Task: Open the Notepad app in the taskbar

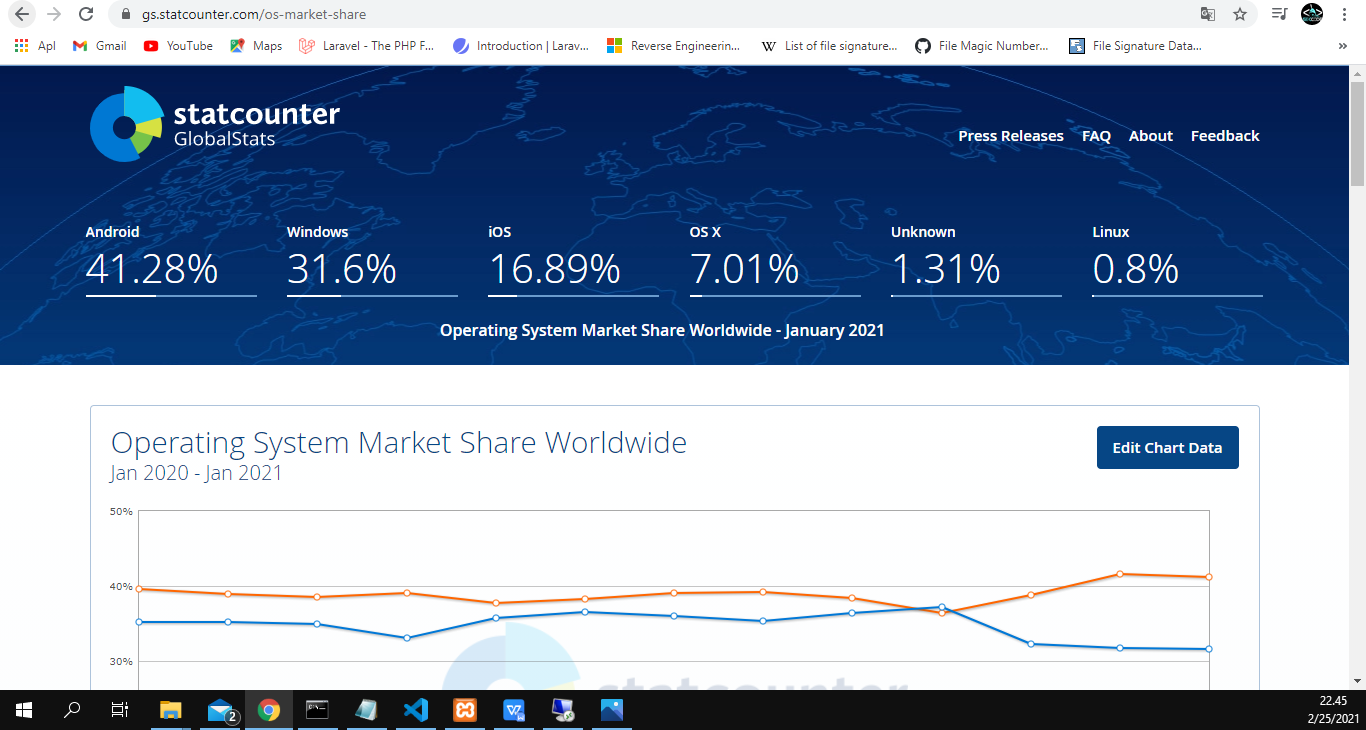Action: 366,710
